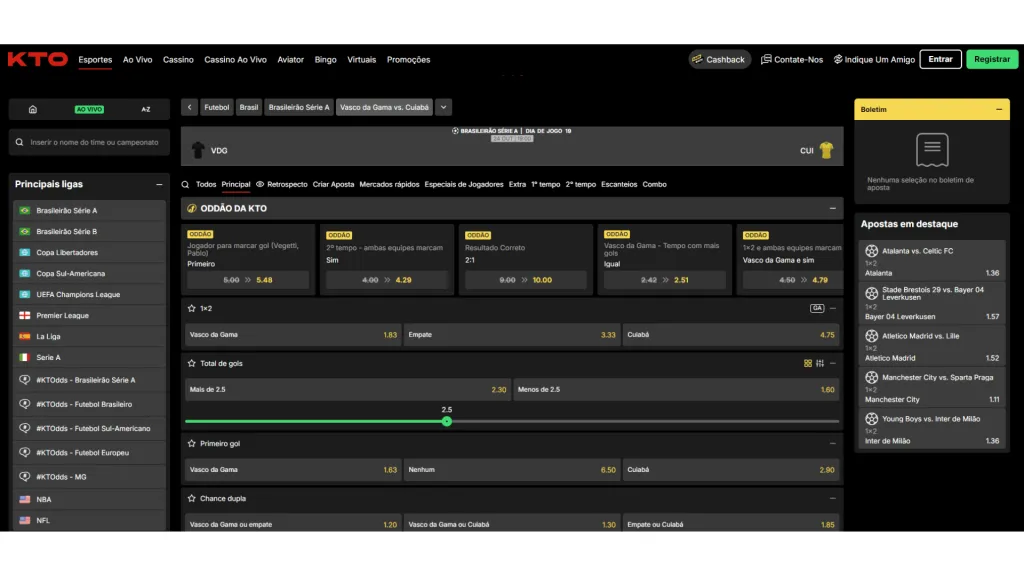This screenshot has width=1024, height=576.
Task: Click the Contate-Nos chat icon
Action: [x=766, y=59]
